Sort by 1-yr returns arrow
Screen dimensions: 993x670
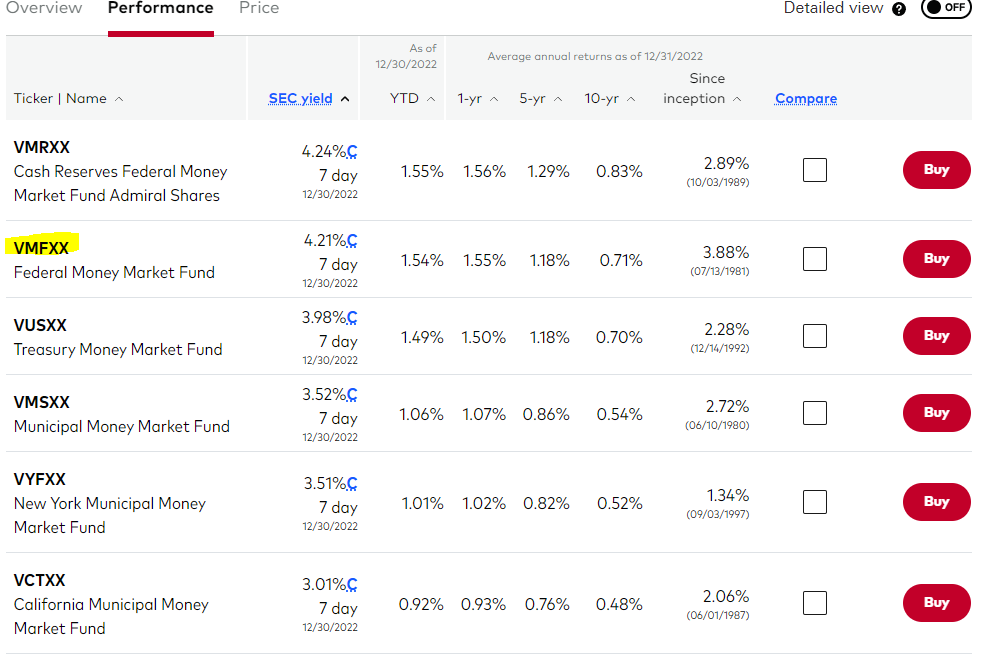(495, 99)
